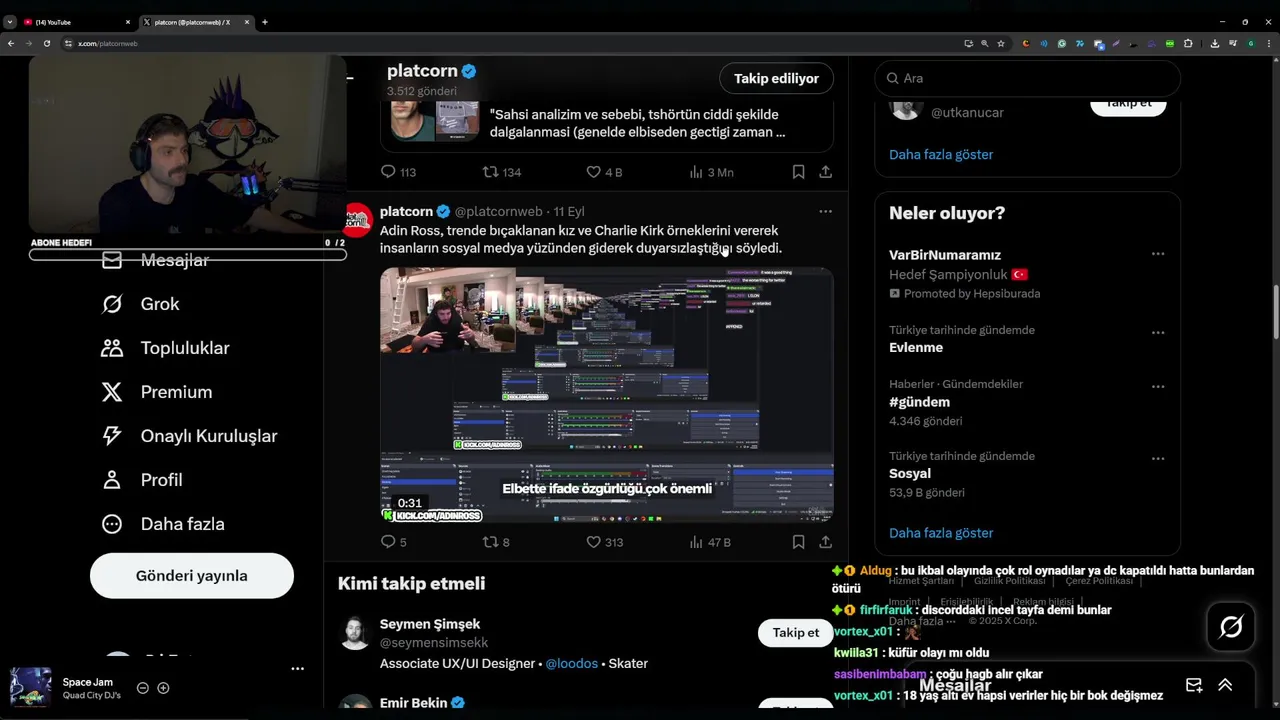Screen dimensions: 1280x720
Task: Expand the Mesajlar drawer with double chevron
Action: coord(1225,685)
